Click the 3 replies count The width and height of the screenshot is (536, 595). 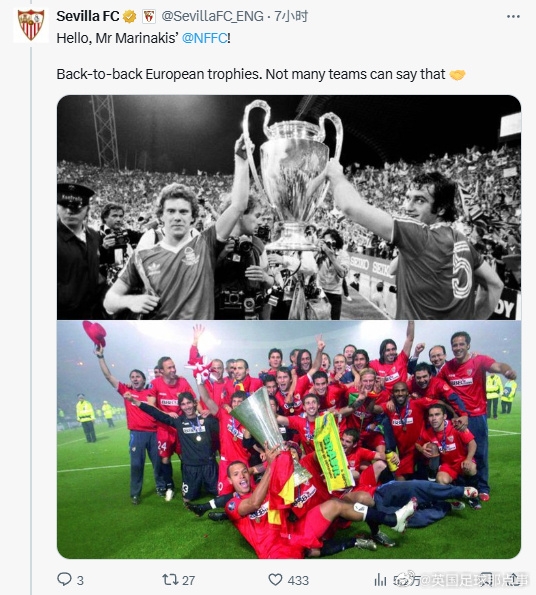[80, 580]
